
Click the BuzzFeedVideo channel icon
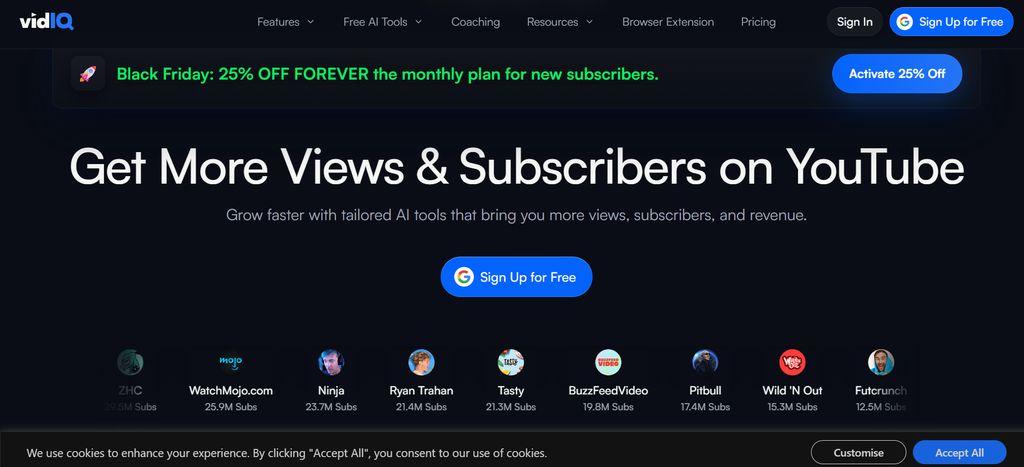tap(608, 362)
